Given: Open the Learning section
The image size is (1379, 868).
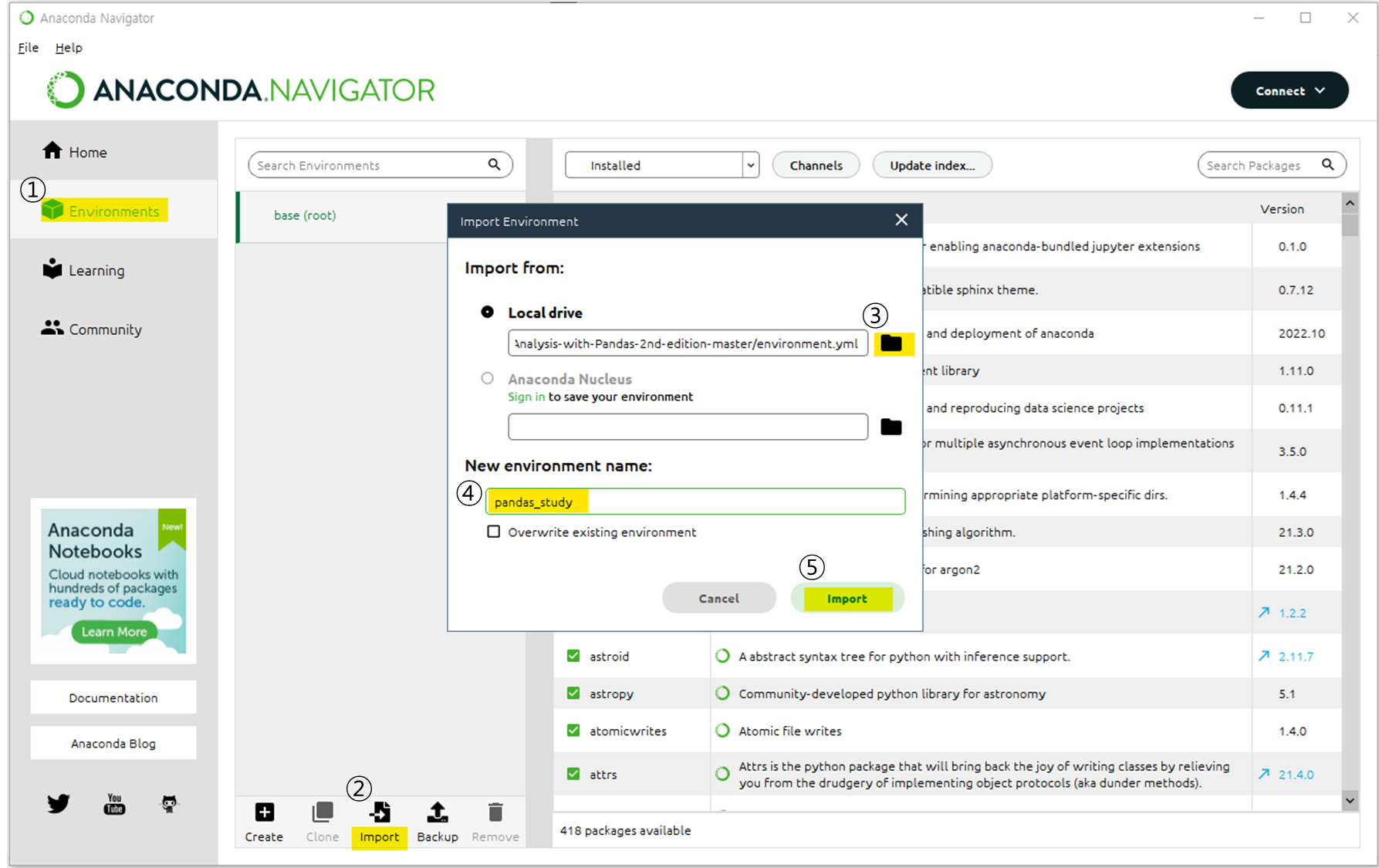Looking at the screenshot, I should [83, 270].
